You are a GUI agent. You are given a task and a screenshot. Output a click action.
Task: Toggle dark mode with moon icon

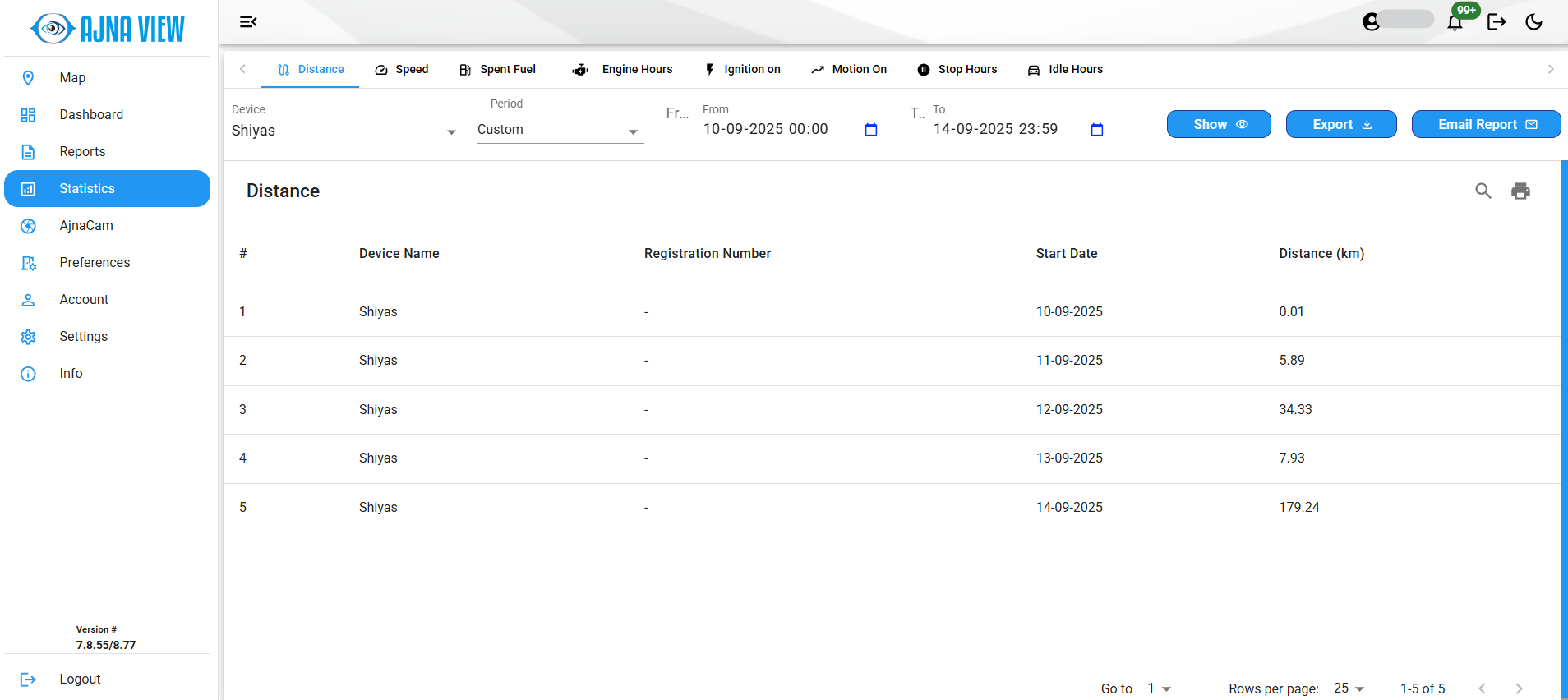tap(1533, 22)
